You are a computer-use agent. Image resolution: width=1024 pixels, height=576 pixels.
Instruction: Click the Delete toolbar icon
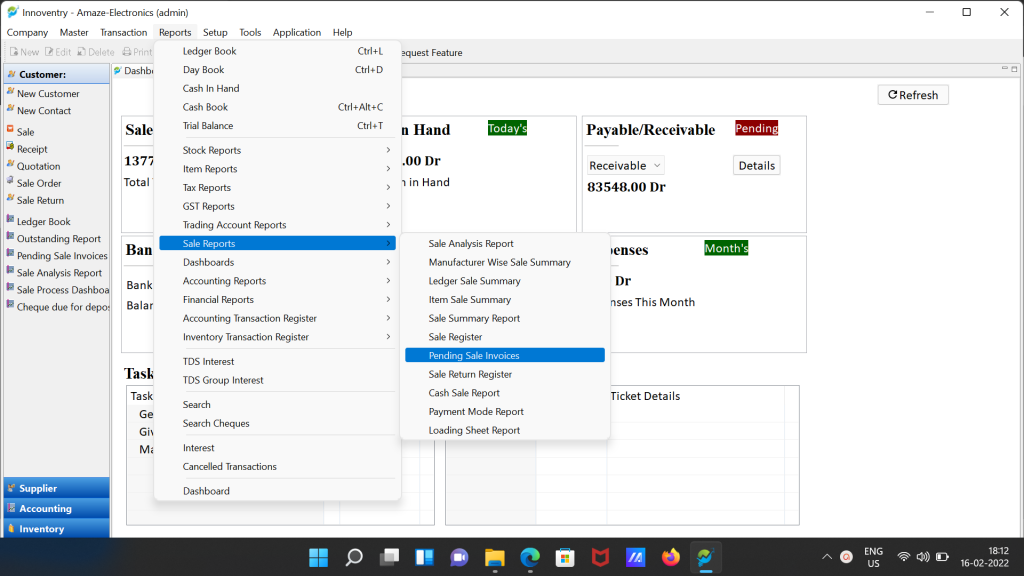(x=95, y=52)
